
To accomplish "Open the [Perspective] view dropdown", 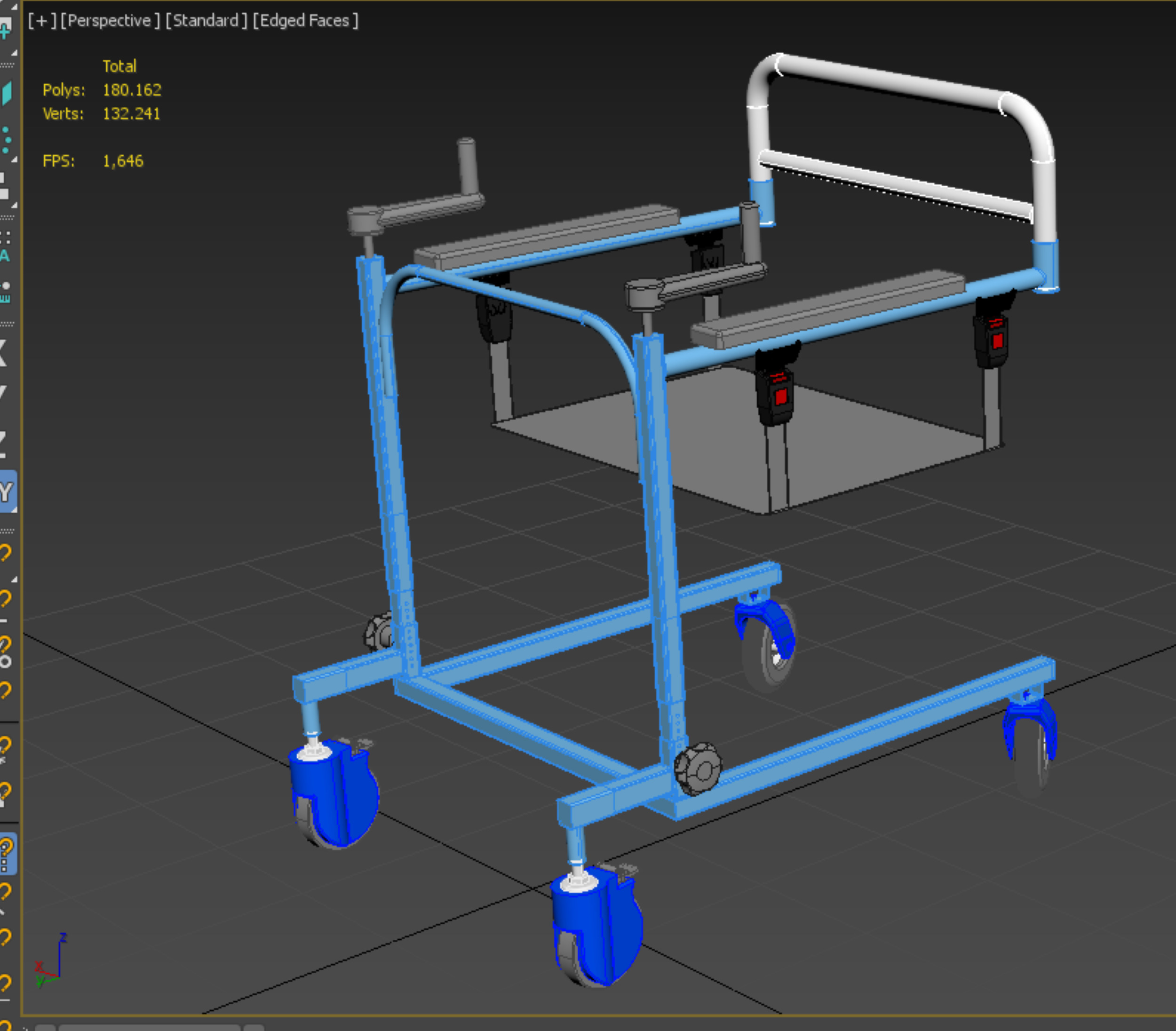I will click(110, 21).
